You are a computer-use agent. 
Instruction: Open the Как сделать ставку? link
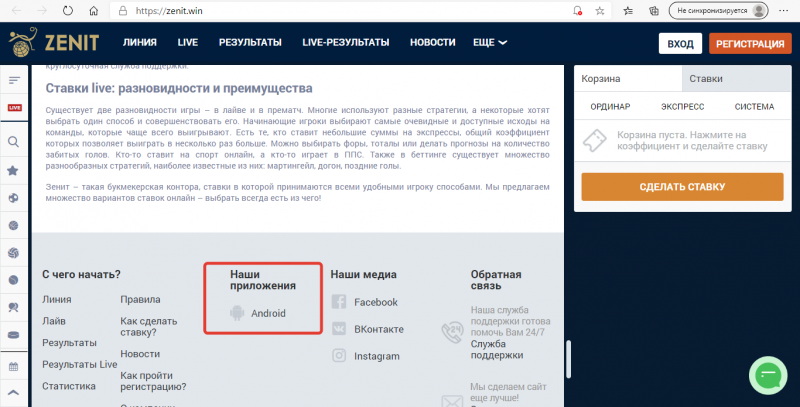pyautogui.click(x=149, y=326)
